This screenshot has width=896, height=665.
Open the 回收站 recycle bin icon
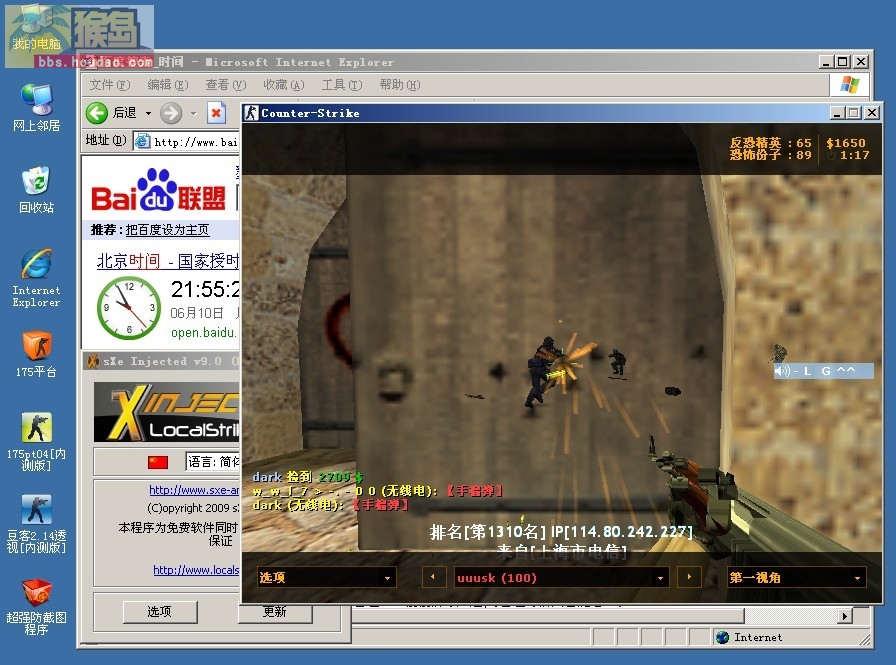click(x=37, y=190)
